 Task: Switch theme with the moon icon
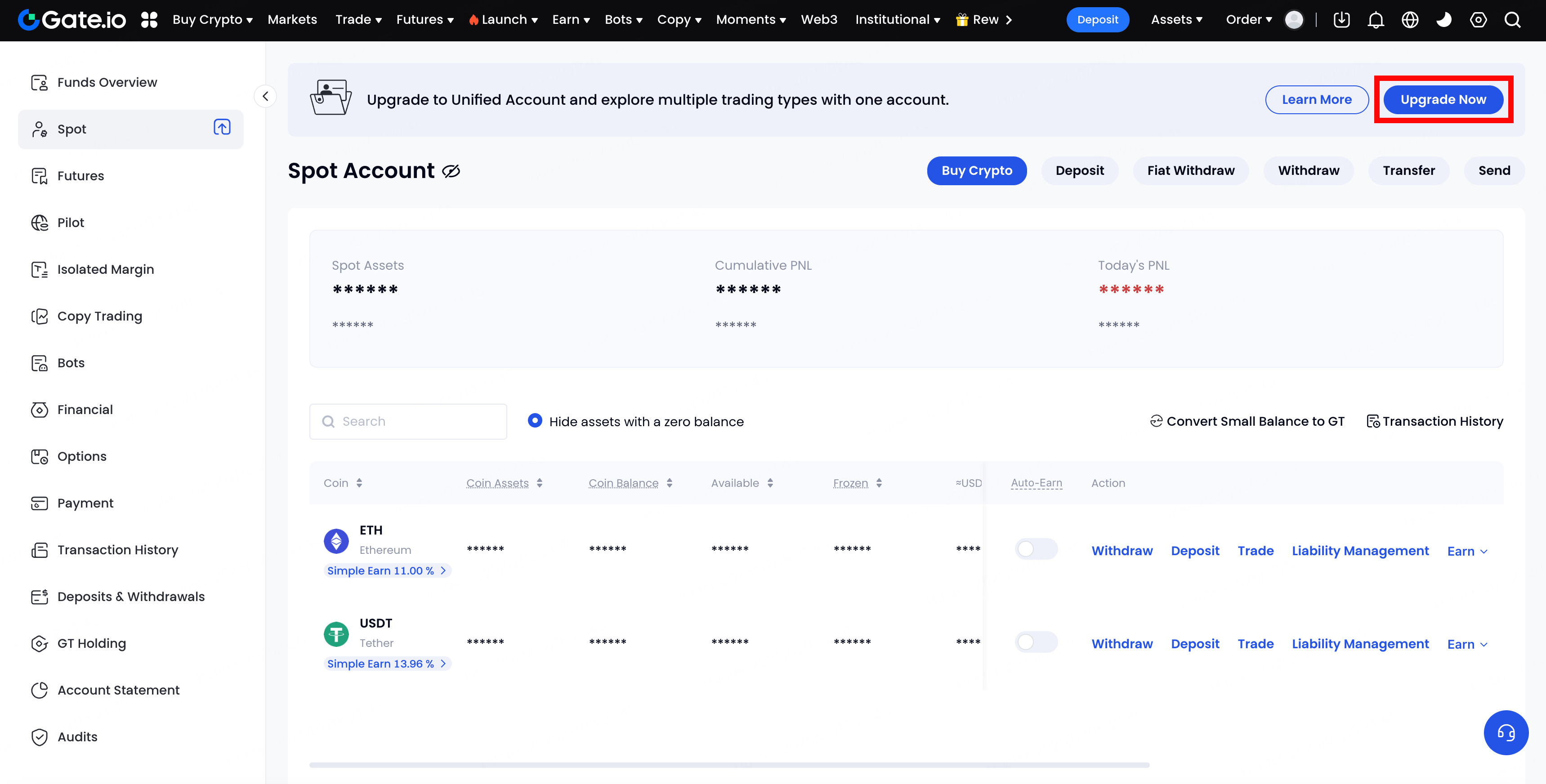coord(1444,20)
